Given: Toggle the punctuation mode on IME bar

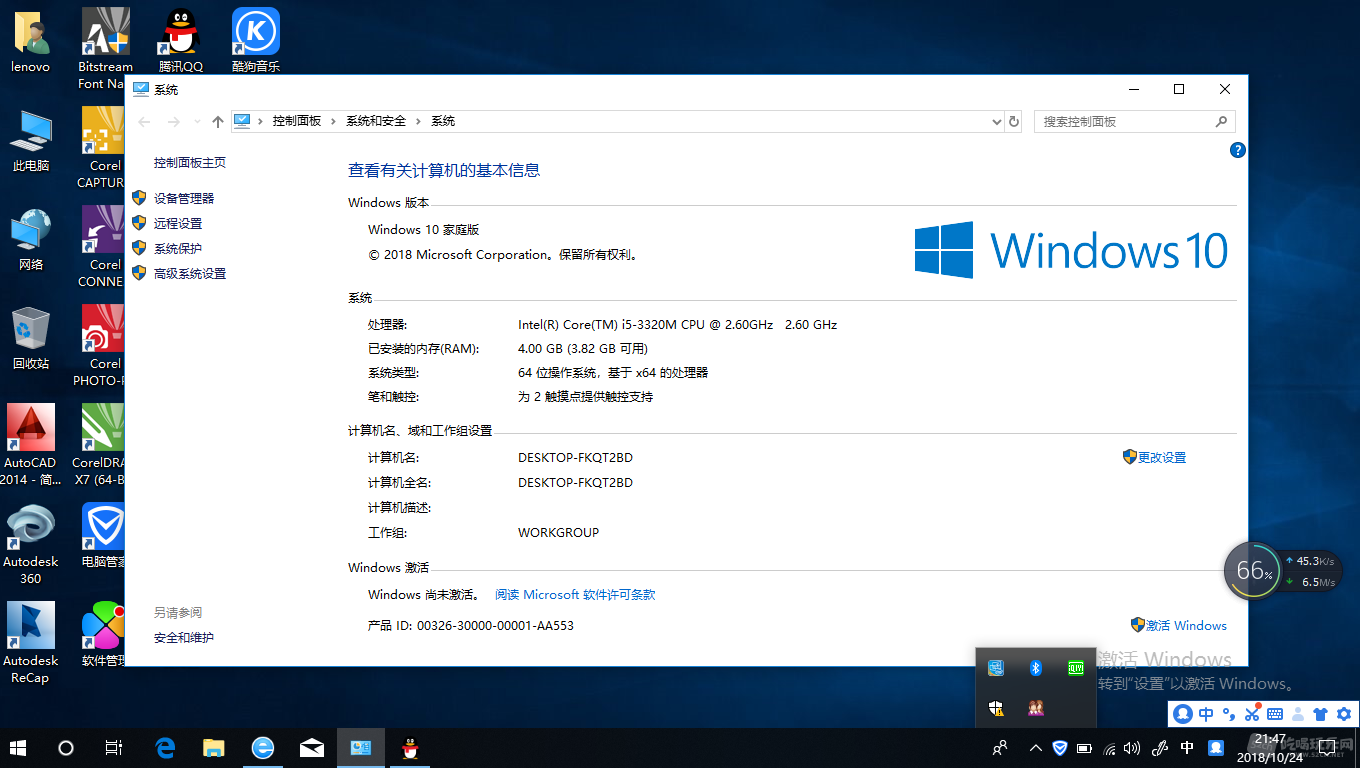Looking at the screenshot, I should (x=1228, y=714).
